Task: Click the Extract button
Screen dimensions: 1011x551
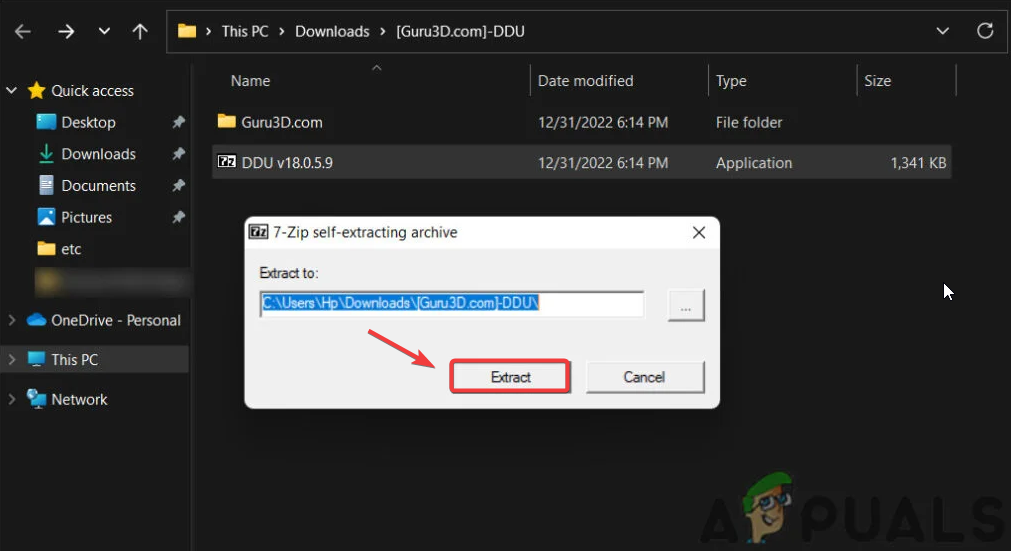Action: [510, 376]
